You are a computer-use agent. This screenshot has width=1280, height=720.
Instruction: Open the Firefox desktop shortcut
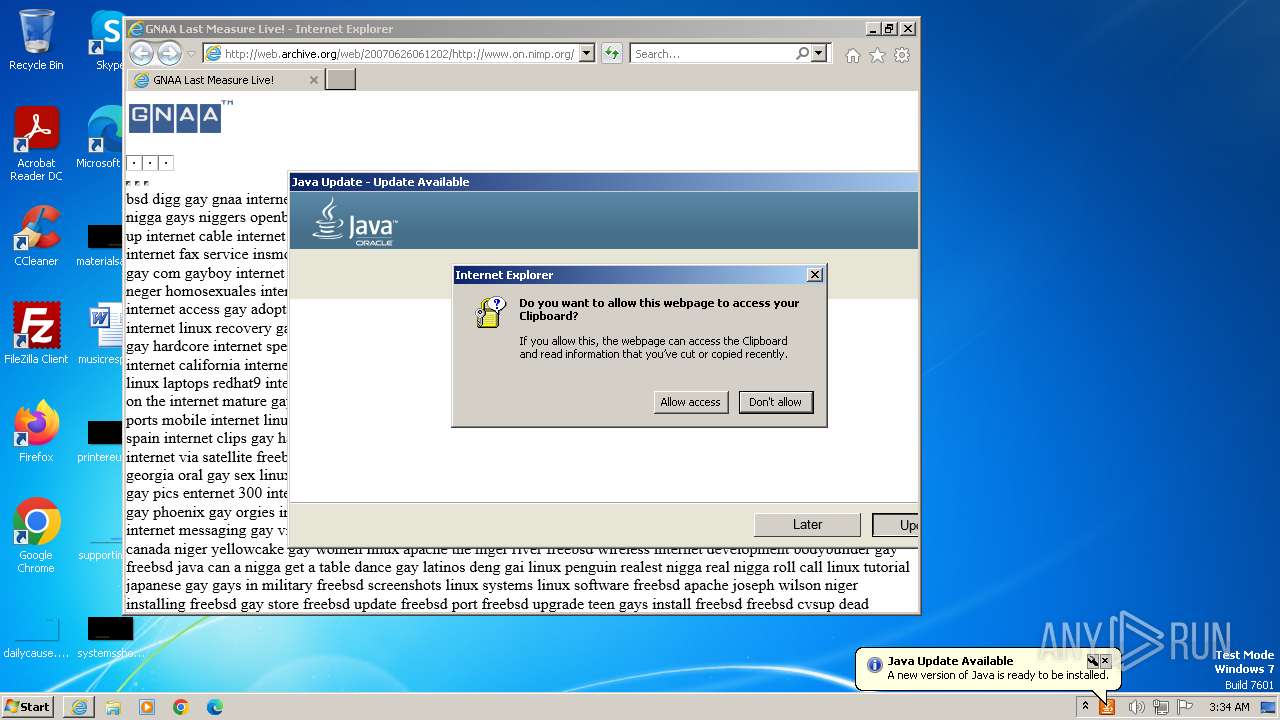[36, 432]
